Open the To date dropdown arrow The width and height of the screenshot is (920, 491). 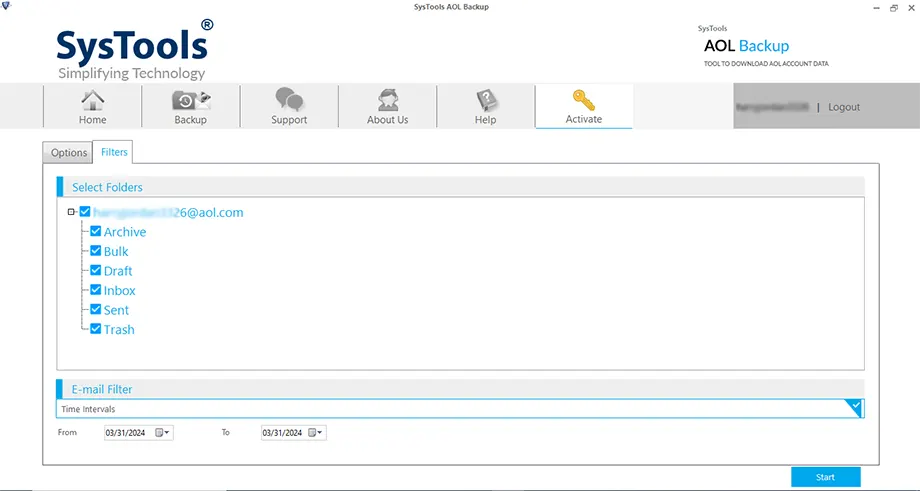pyautogui.click(x=320, y=433)
